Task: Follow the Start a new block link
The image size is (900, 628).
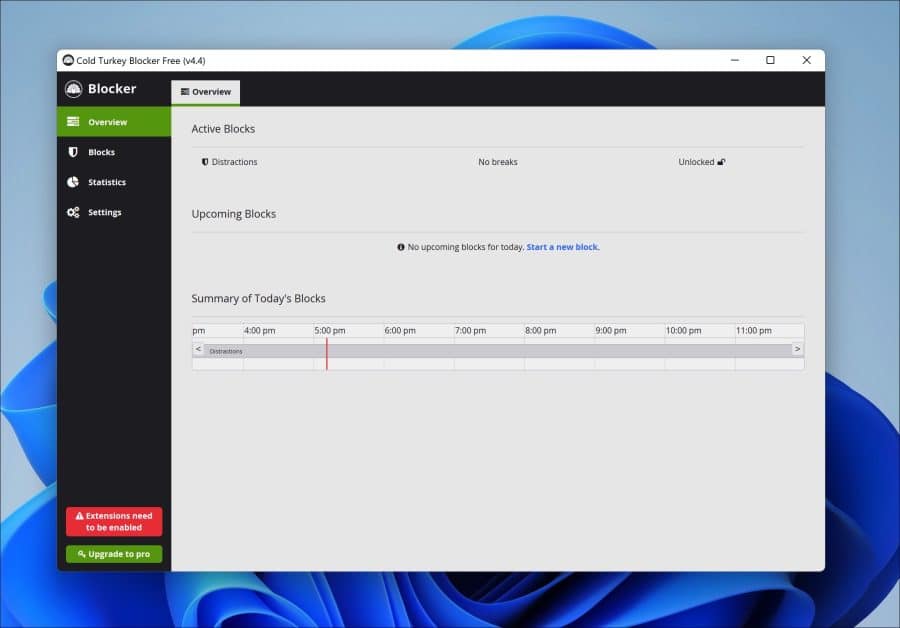Action: pyautogui.click(x=562, y=247)
